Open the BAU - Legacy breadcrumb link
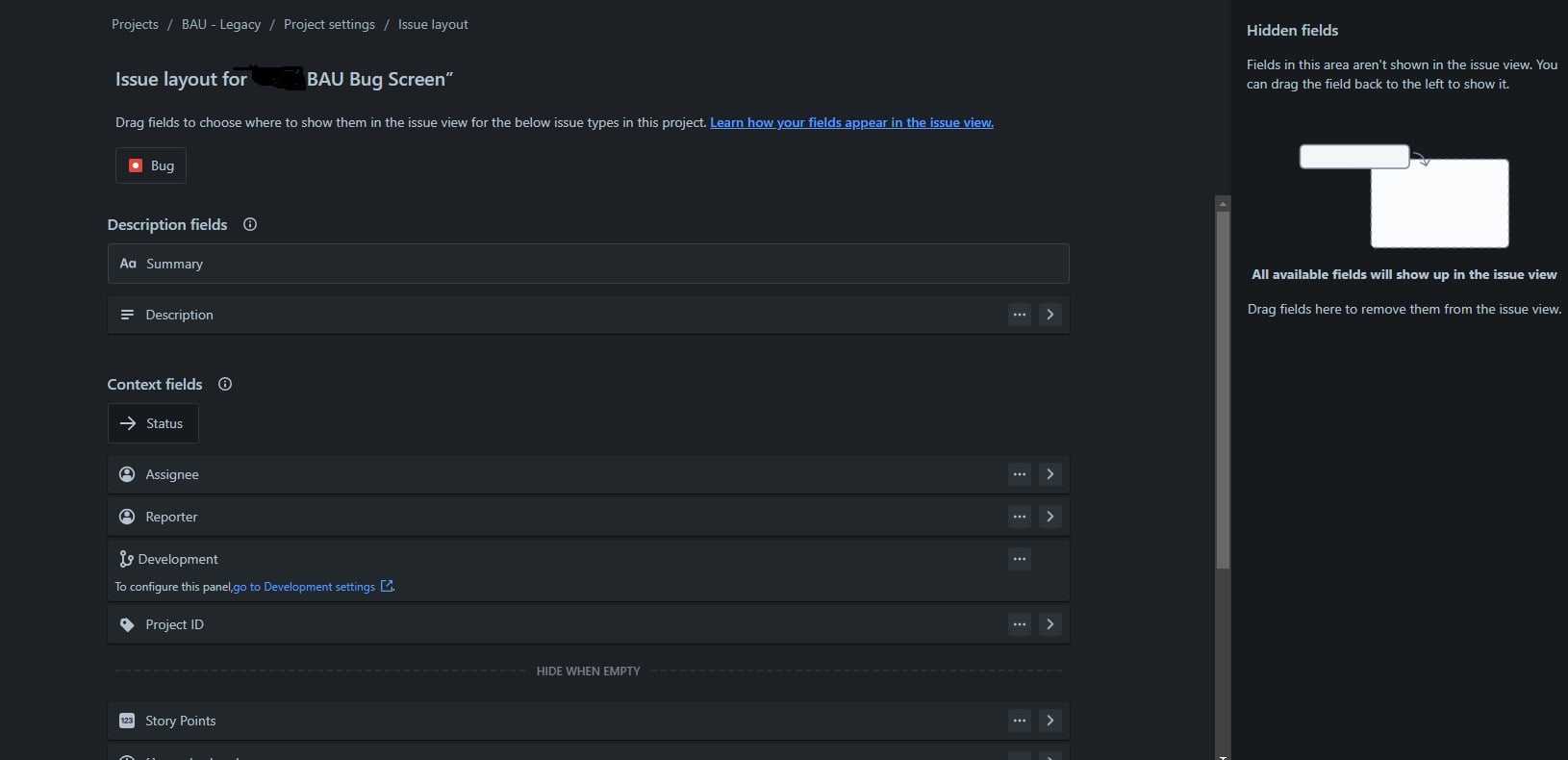This screenshot has width=1568, height=760. point(221,24)
